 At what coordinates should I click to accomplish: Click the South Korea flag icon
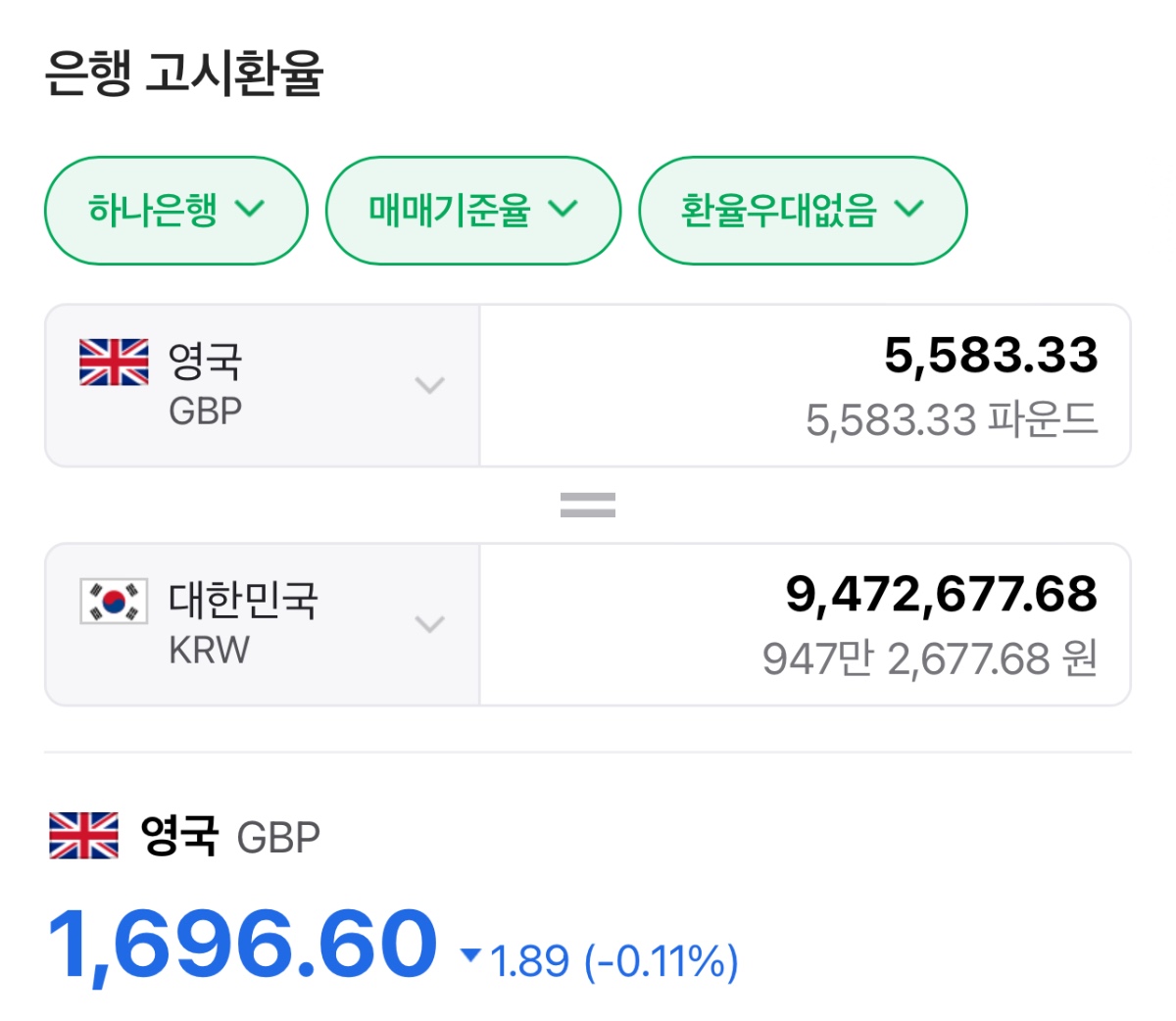(114, 601)
